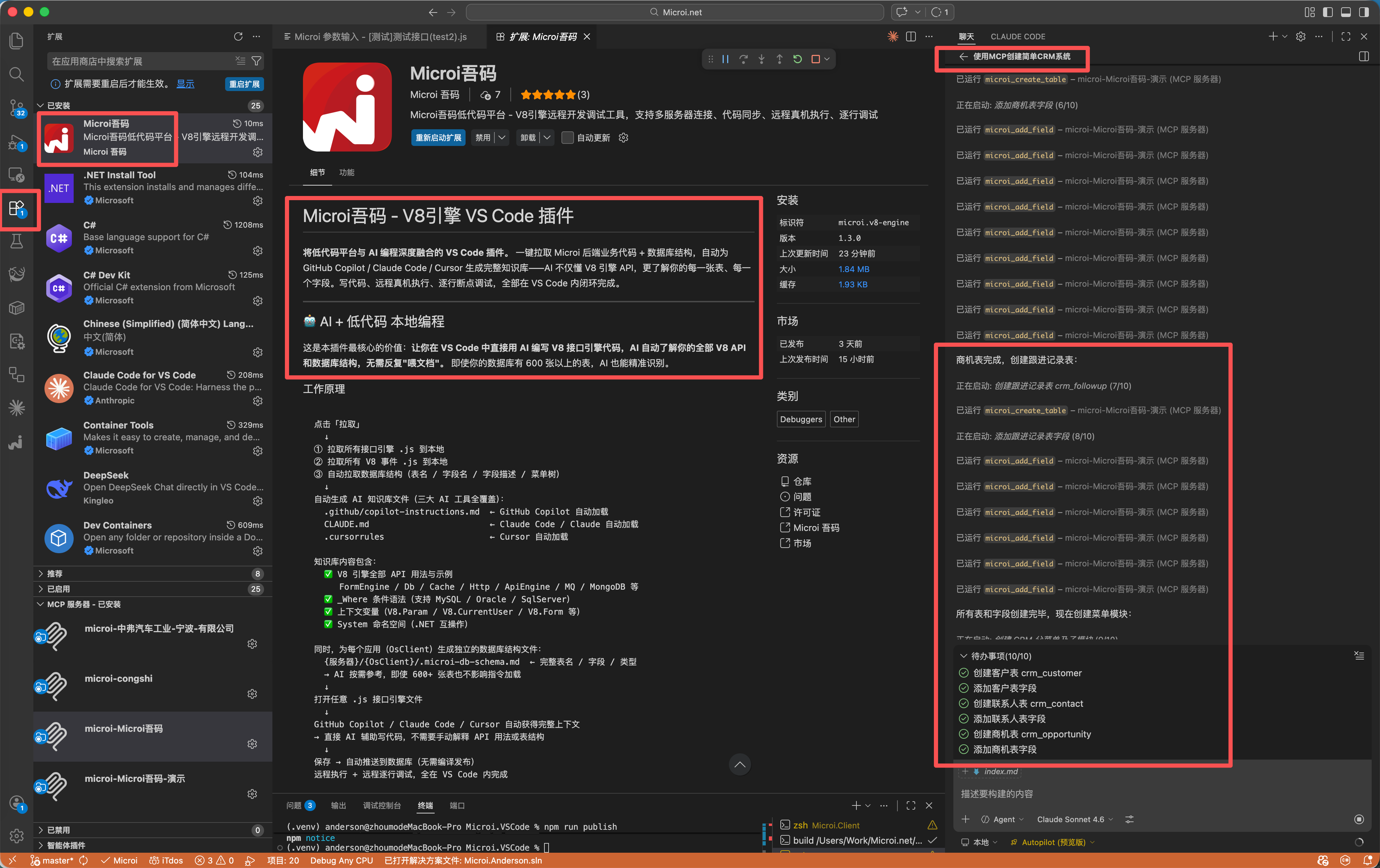
Task: Toggle the secondary side bar layout icon
Action: [1364, 12]
